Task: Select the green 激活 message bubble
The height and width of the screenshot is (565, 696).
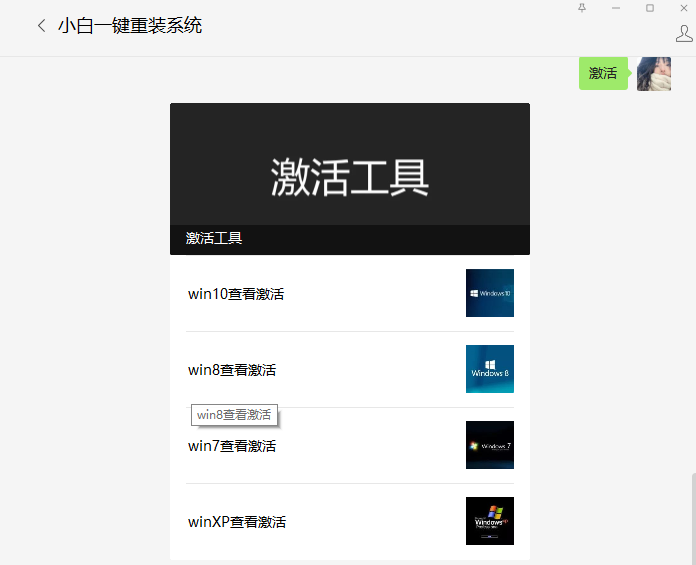Action: click(602, 73)
